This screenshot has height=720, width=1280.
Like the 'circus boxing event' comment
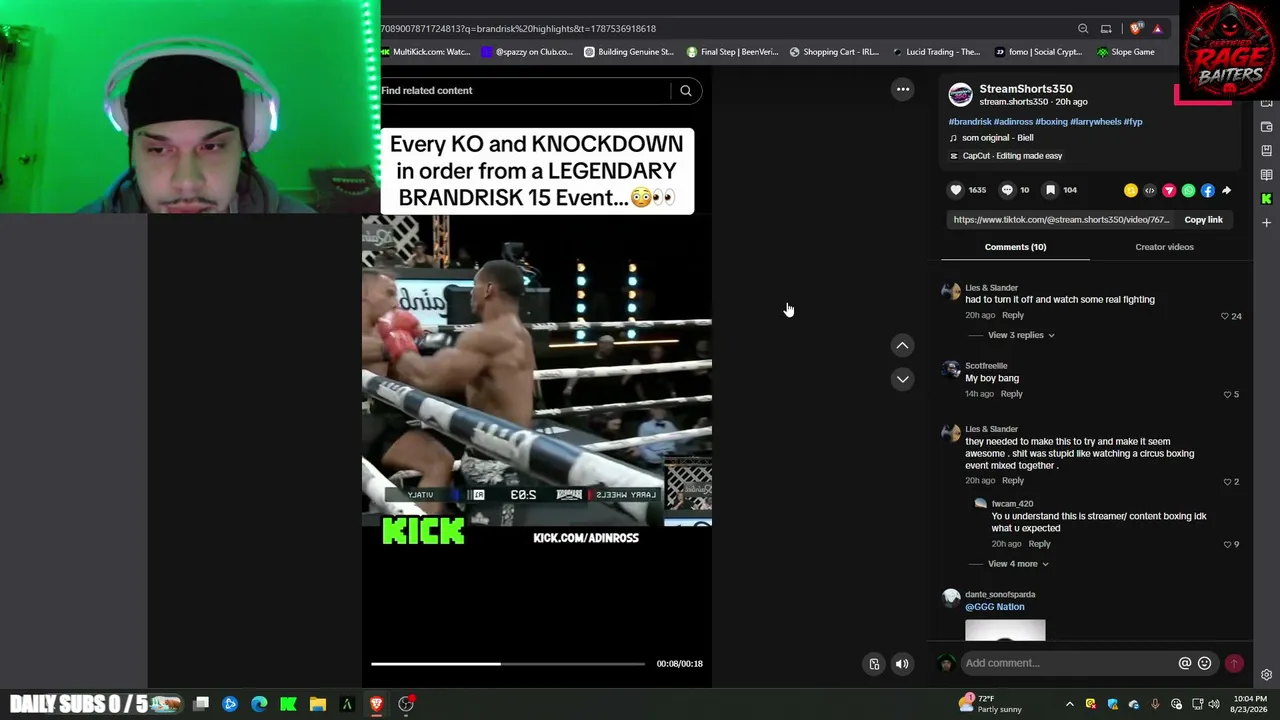coord(1227,482)
